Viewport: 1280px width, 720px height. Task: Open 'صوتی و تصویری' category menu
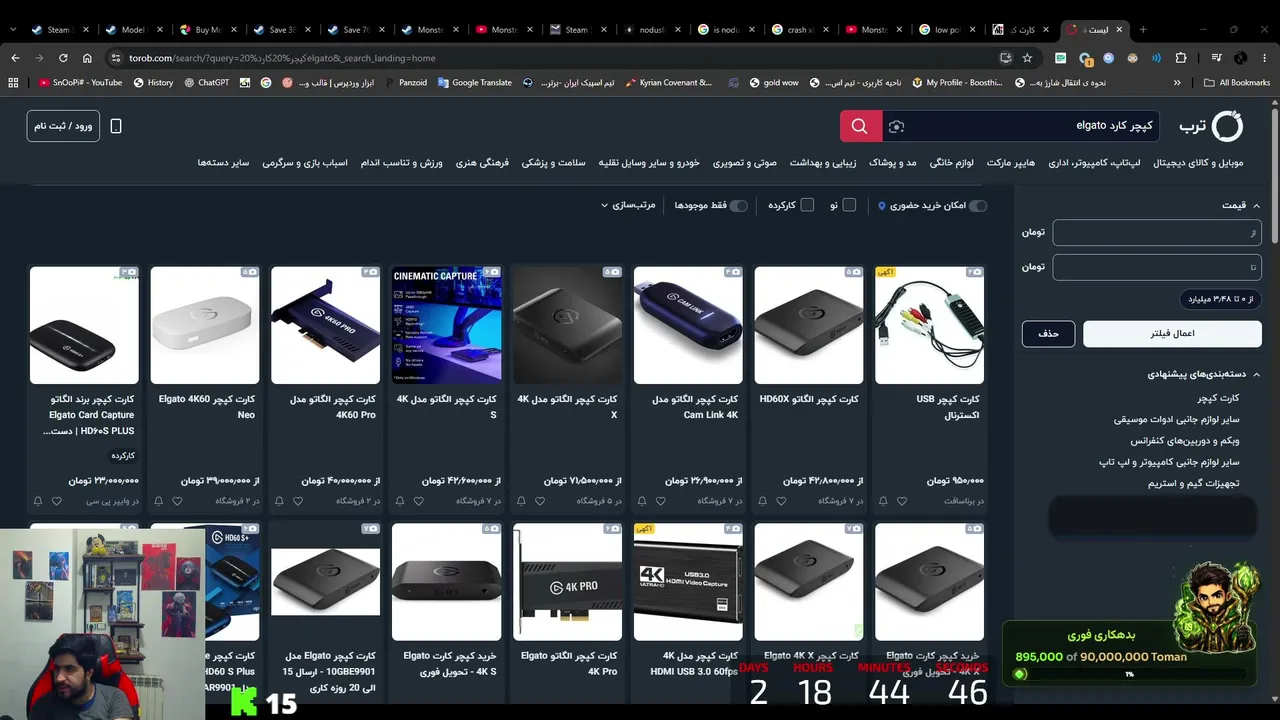click(744, 163)
